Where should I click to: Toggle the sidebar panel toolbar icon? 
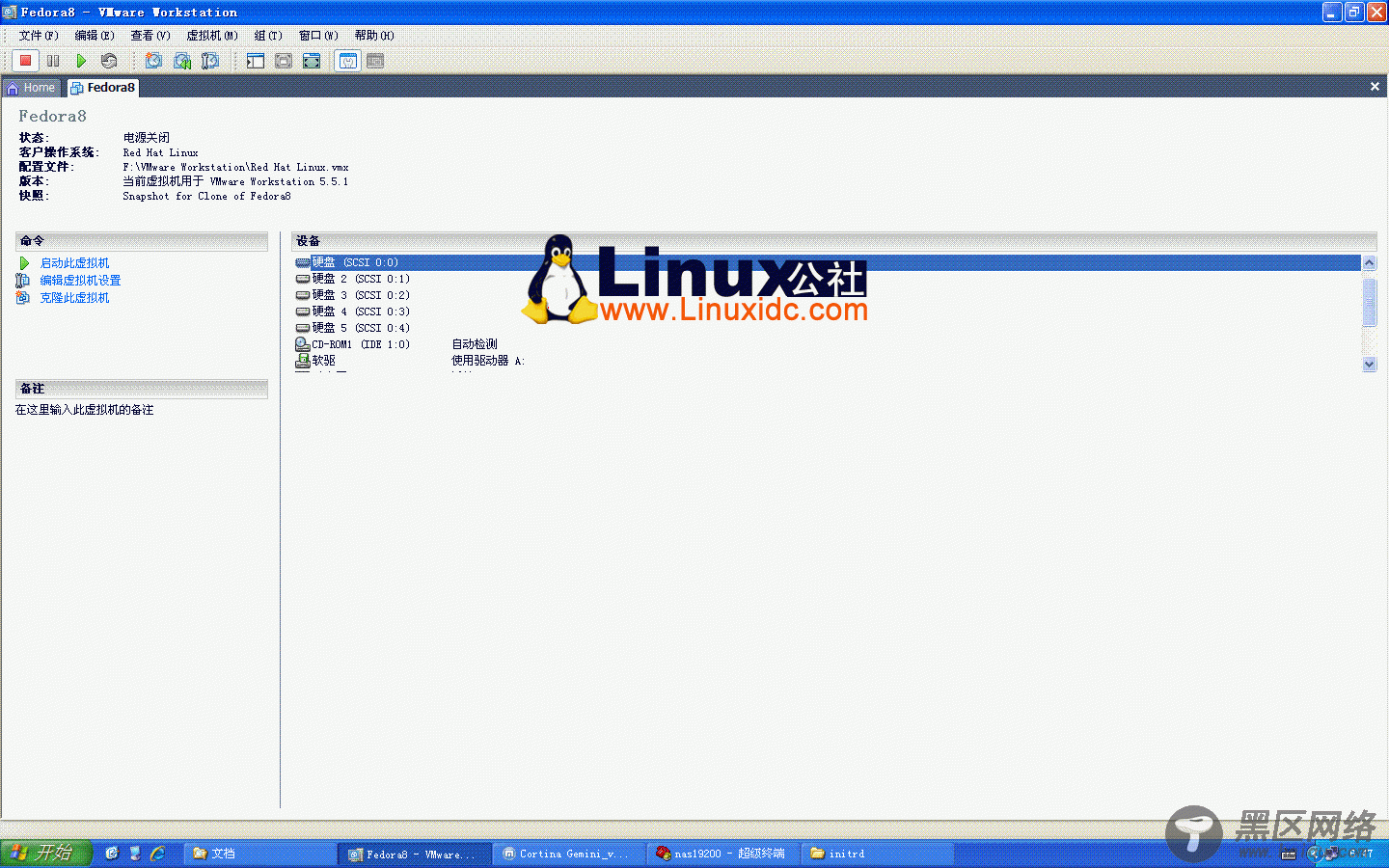tap(255, 61)
